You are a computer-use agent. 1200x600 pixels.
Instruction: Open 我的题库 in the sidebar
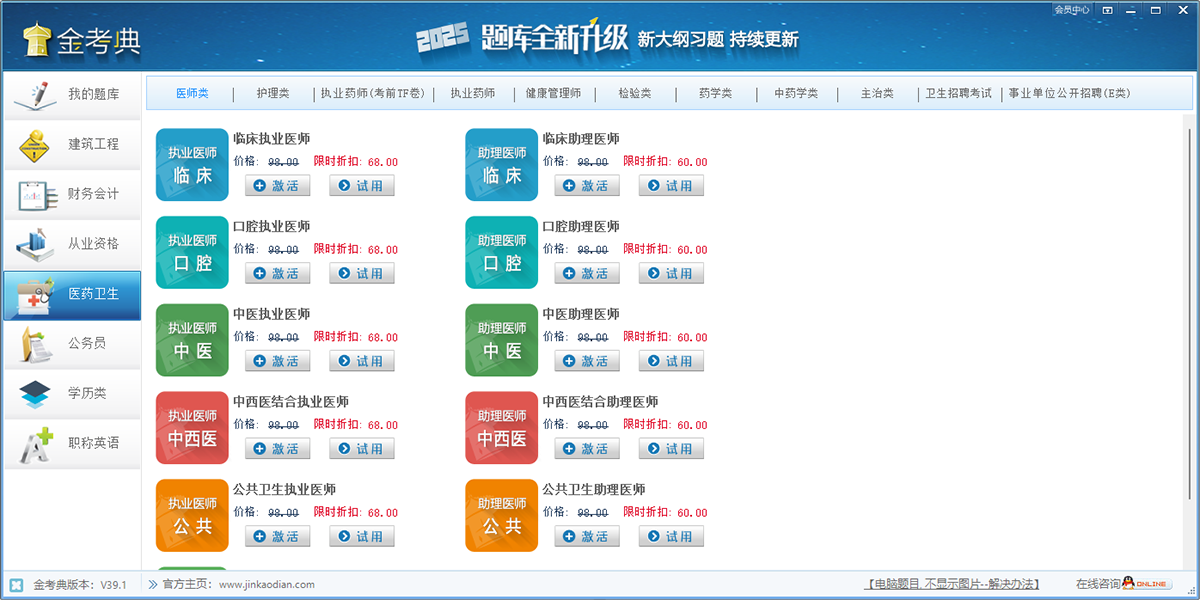[x=71, y=95]
